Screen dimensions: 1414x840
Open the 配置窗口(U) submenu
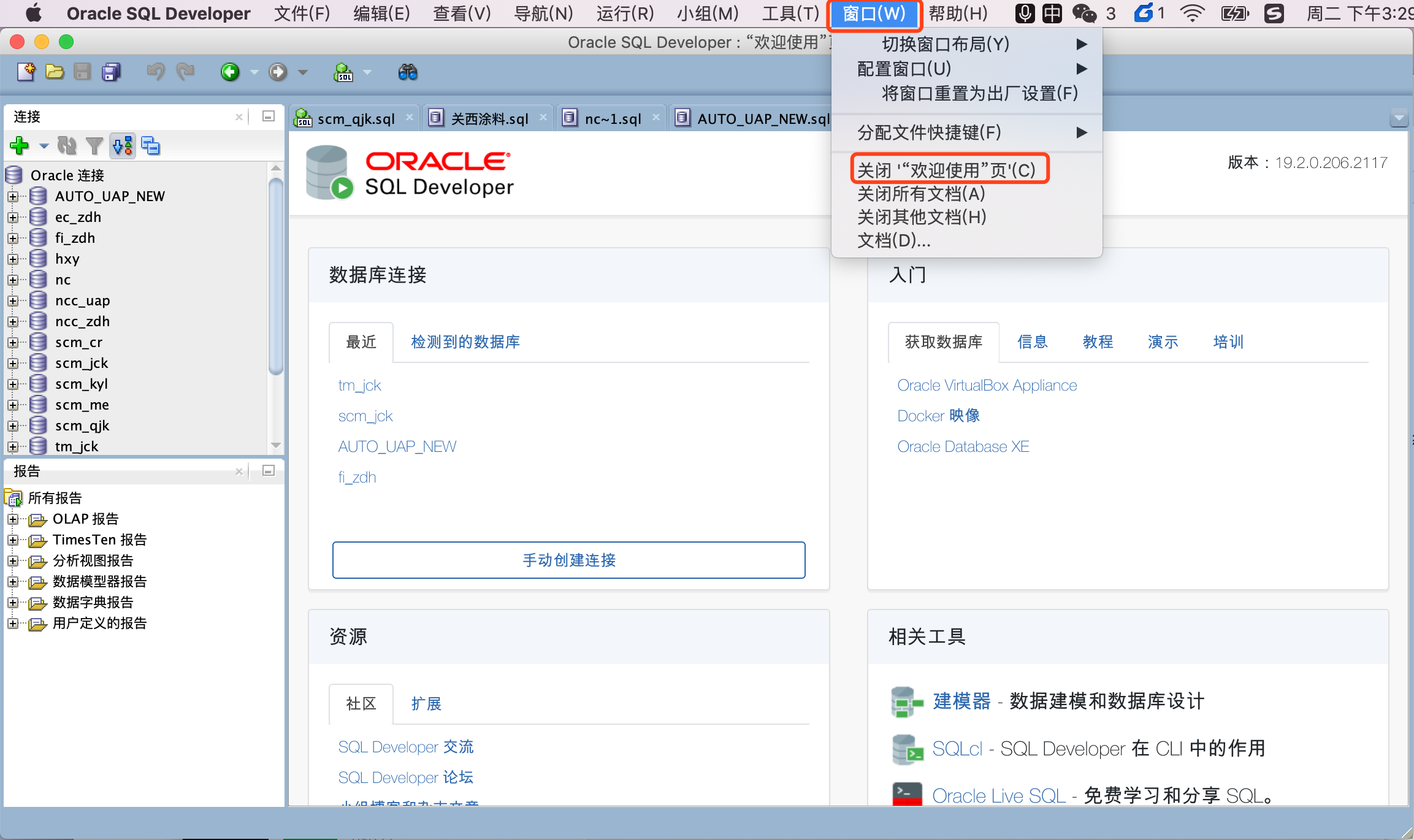coord(967,69)
